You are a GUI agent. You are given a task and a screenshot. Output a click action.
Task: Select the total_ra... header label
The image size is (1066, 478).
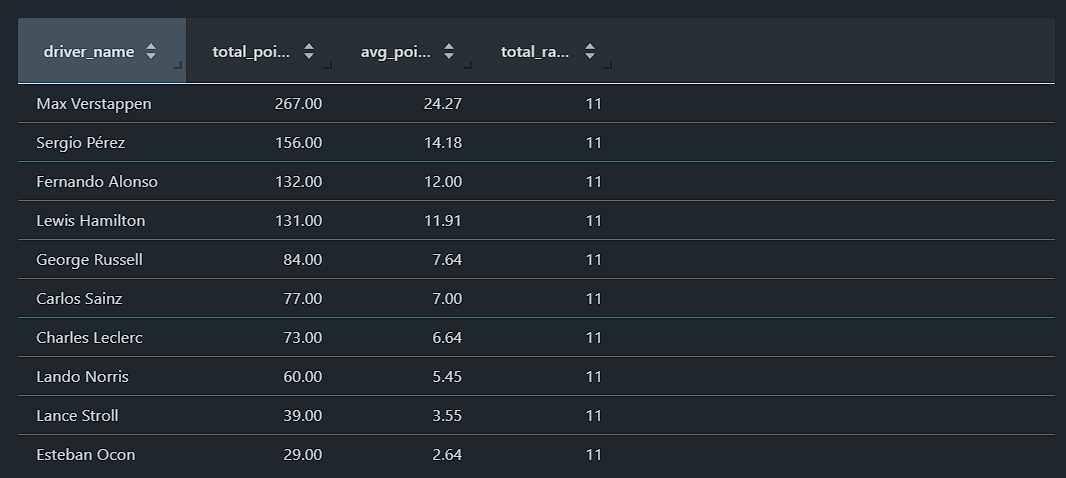pyautogui.click(x=535, y=52)
